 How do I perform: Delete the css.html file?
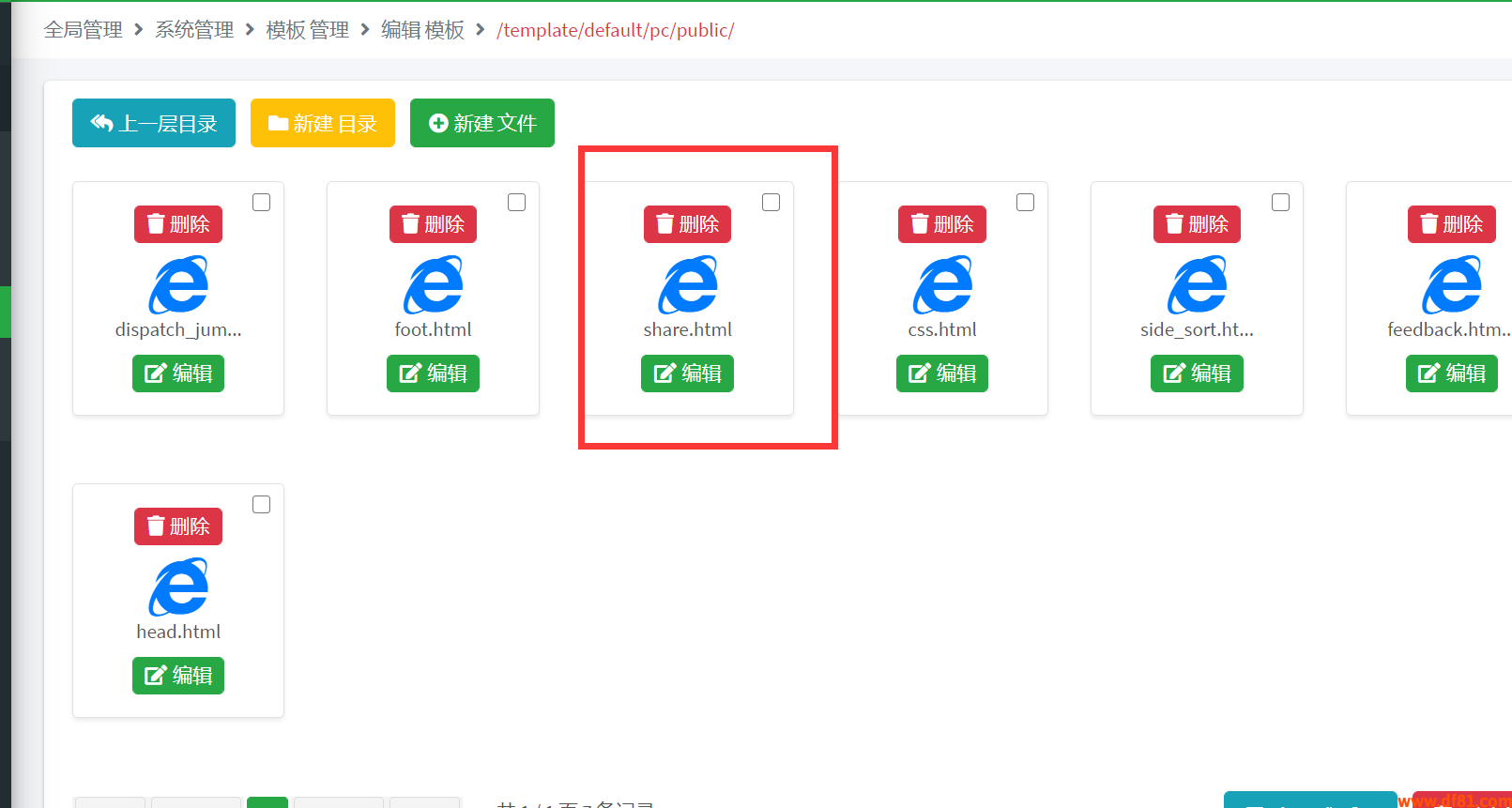tap(942, 224)
